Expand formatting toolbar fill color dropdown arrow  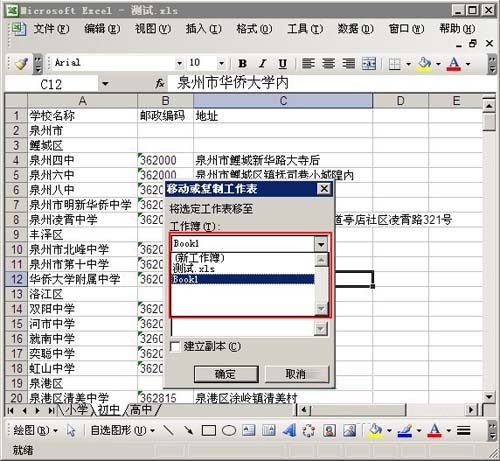click(x=438, y=64)
